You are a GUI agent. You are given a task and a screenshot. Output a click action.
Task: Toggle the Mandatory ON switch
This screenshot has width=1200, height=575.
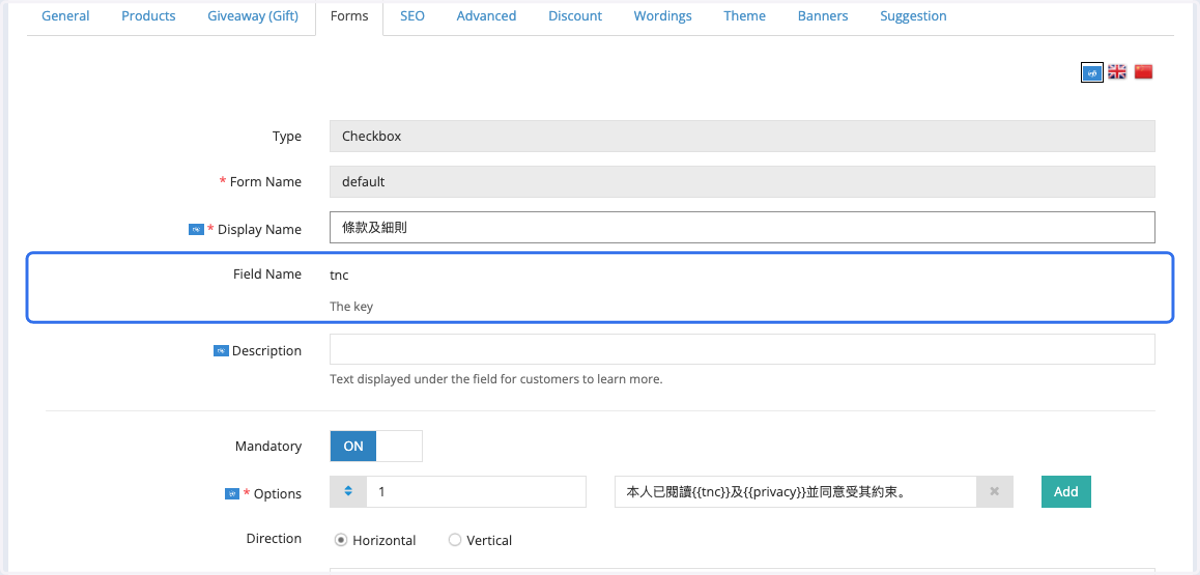tap(376, 446)
